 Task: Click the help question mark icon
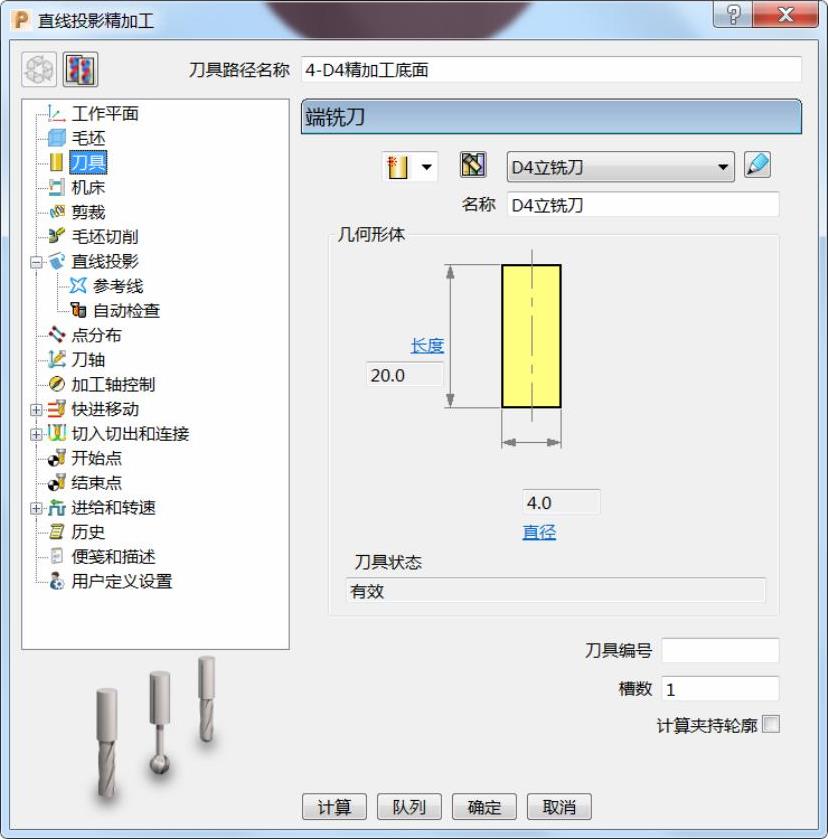tap(733, 14)
